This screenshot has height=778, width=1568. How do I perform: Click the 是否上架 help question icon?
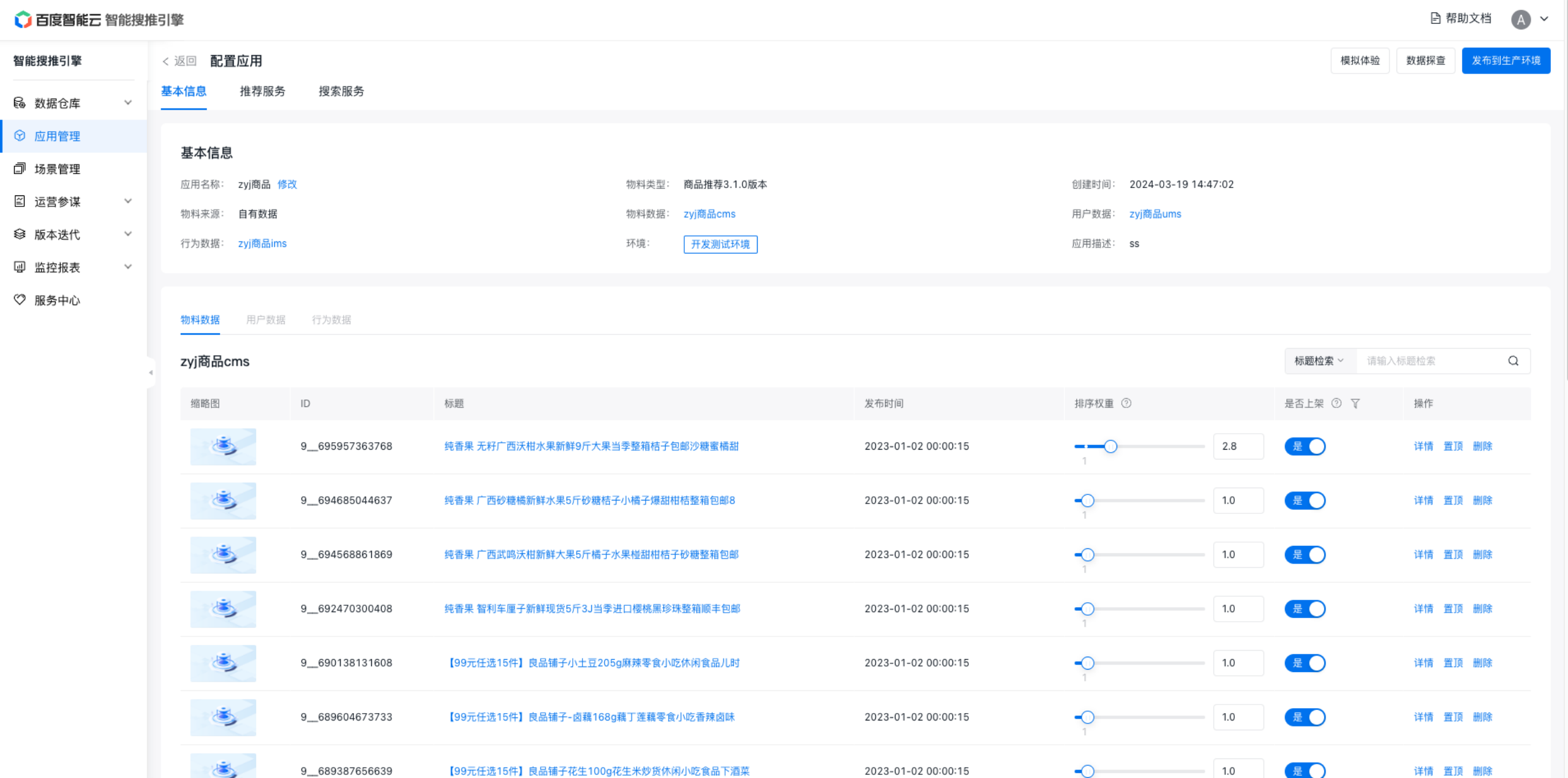tap(1336, 403)
